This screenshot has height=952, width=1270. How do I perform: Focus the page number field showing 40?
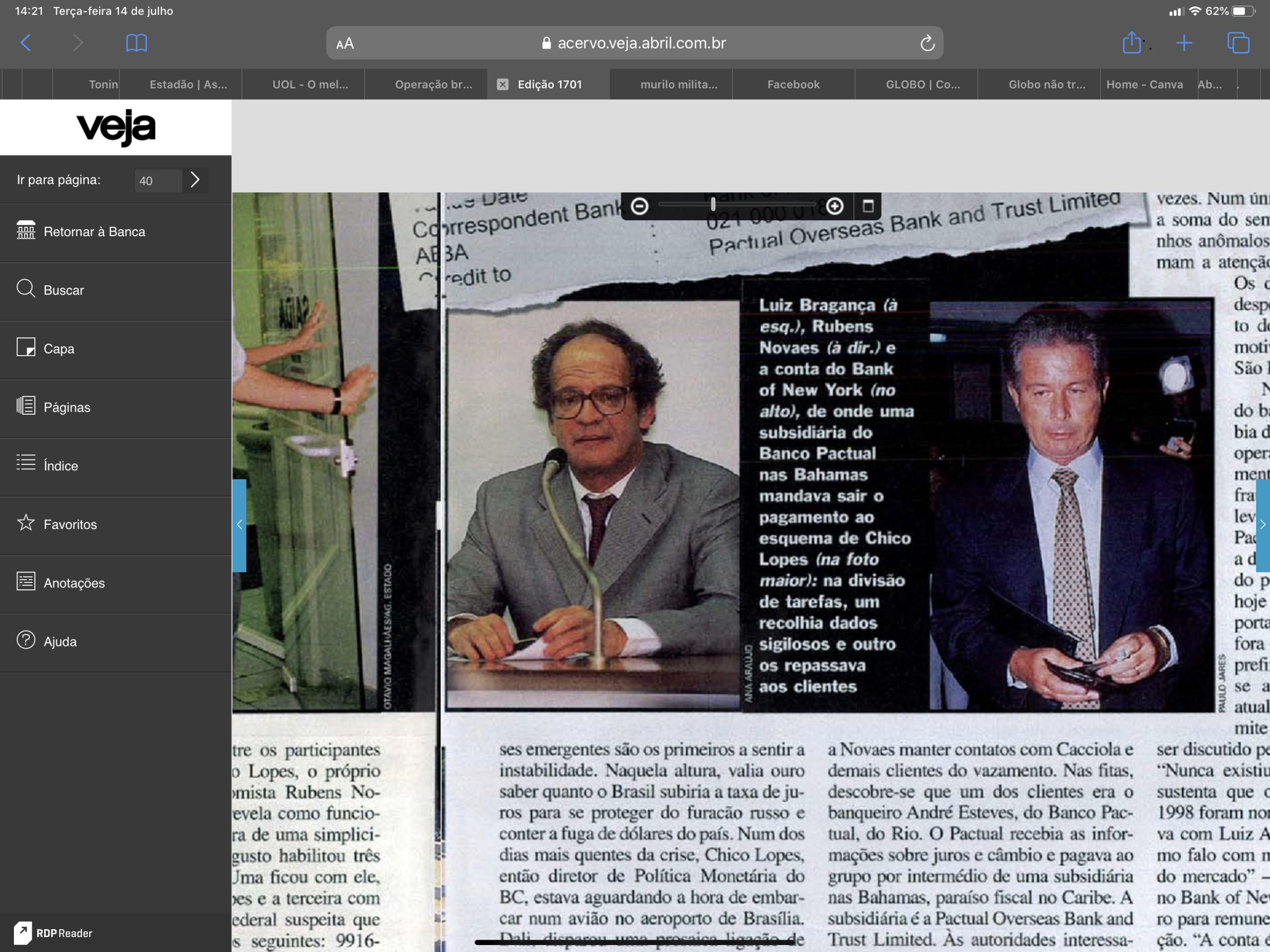[158, 180]
